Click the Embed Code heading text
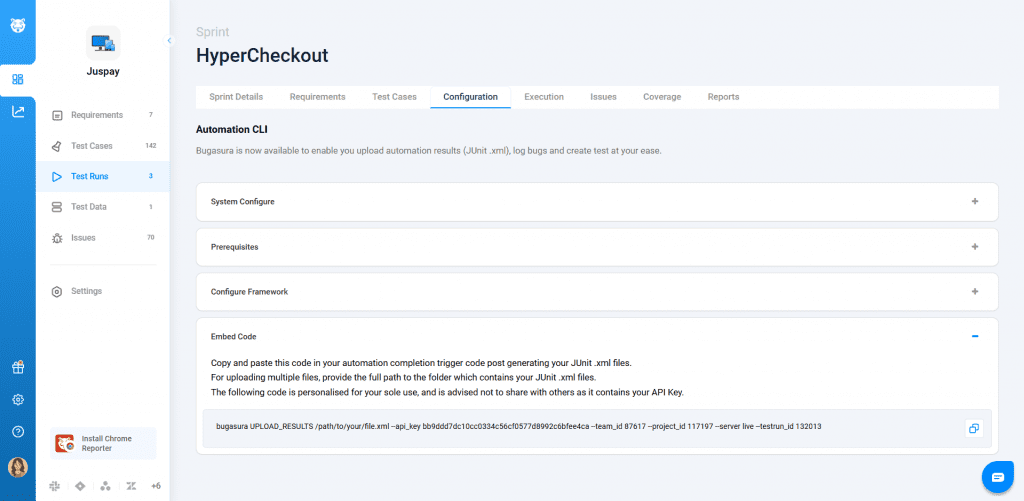Screen dimensions: 1024x501 click(x=234, y=336)
